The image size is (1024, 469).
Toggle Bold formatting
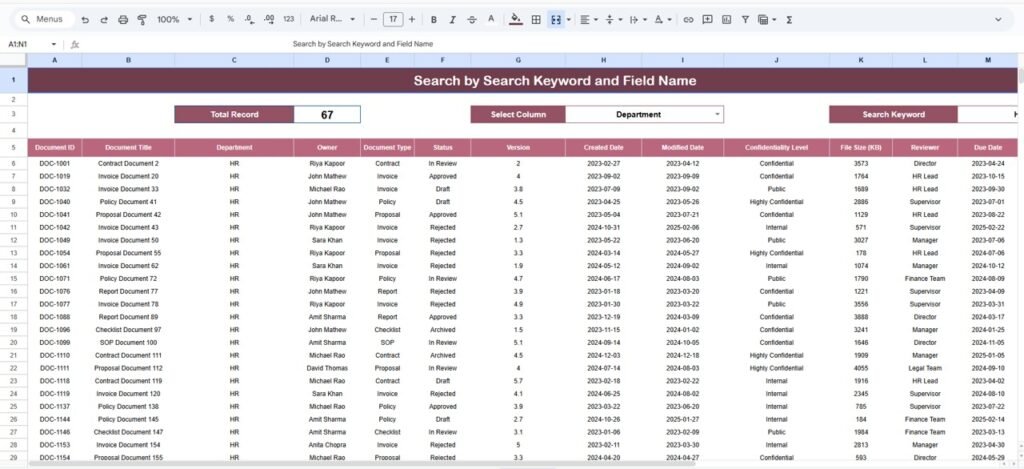pos(434,20)
